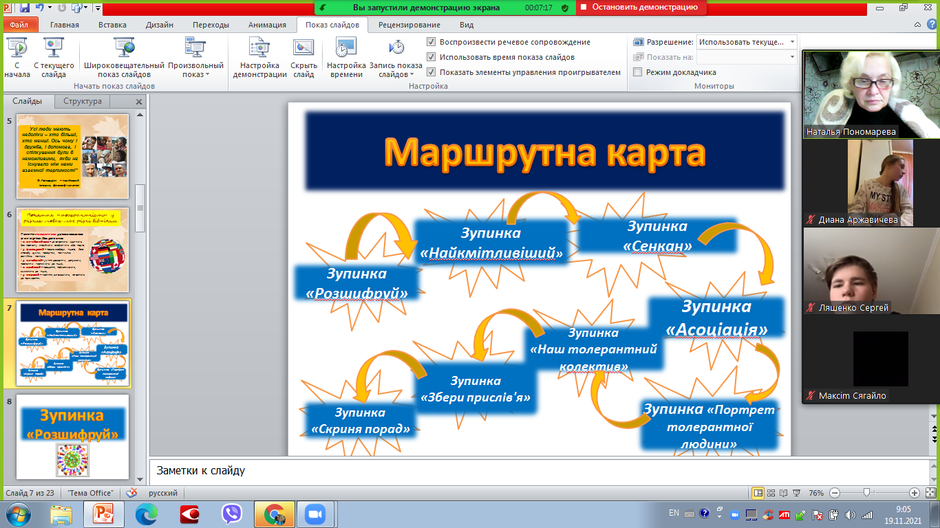Uncheck the narration playback checkbox
940x528 pixels.
431,42
